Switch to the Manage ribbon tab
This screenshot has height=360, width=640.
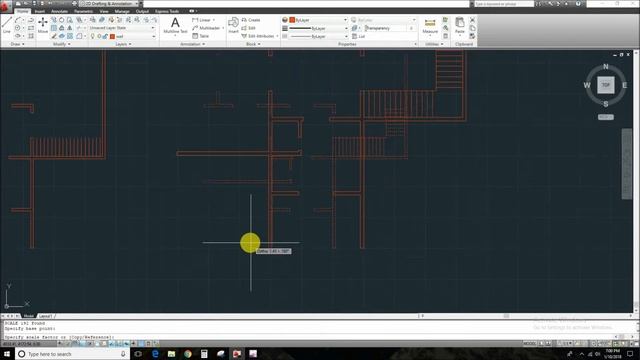point(122,11)
